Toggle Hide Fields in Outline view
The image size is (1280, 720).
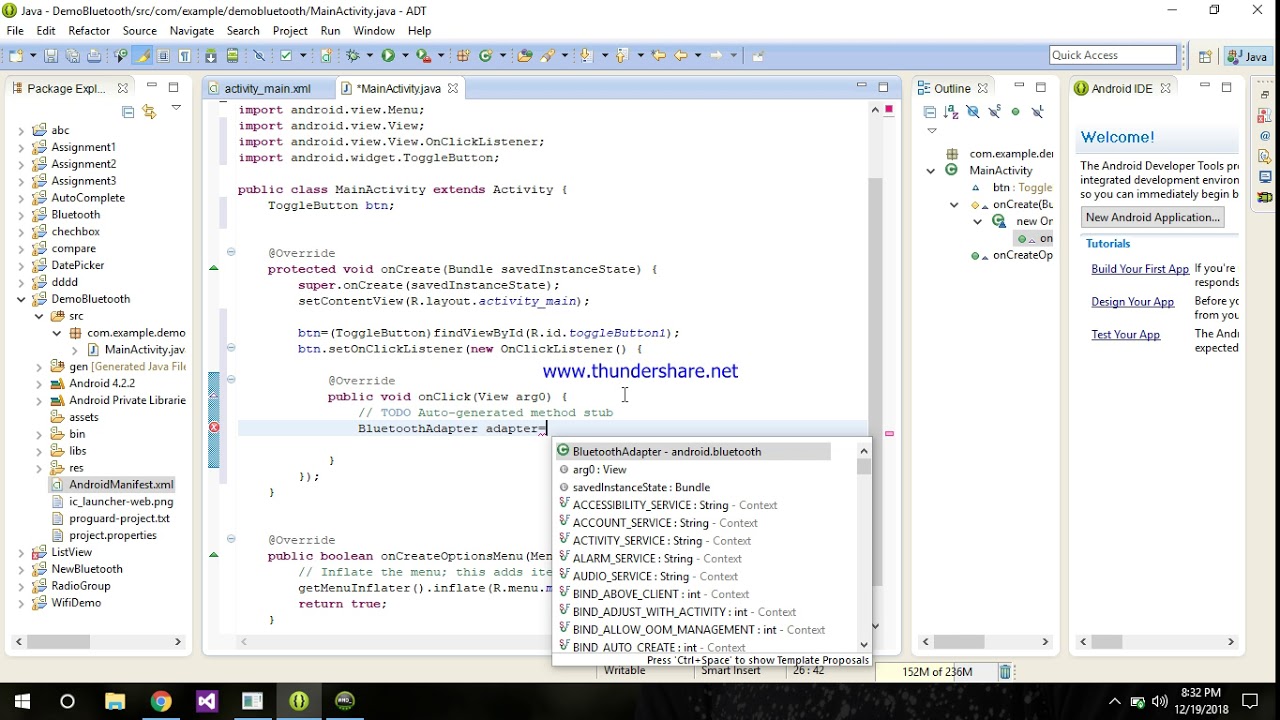973,112
